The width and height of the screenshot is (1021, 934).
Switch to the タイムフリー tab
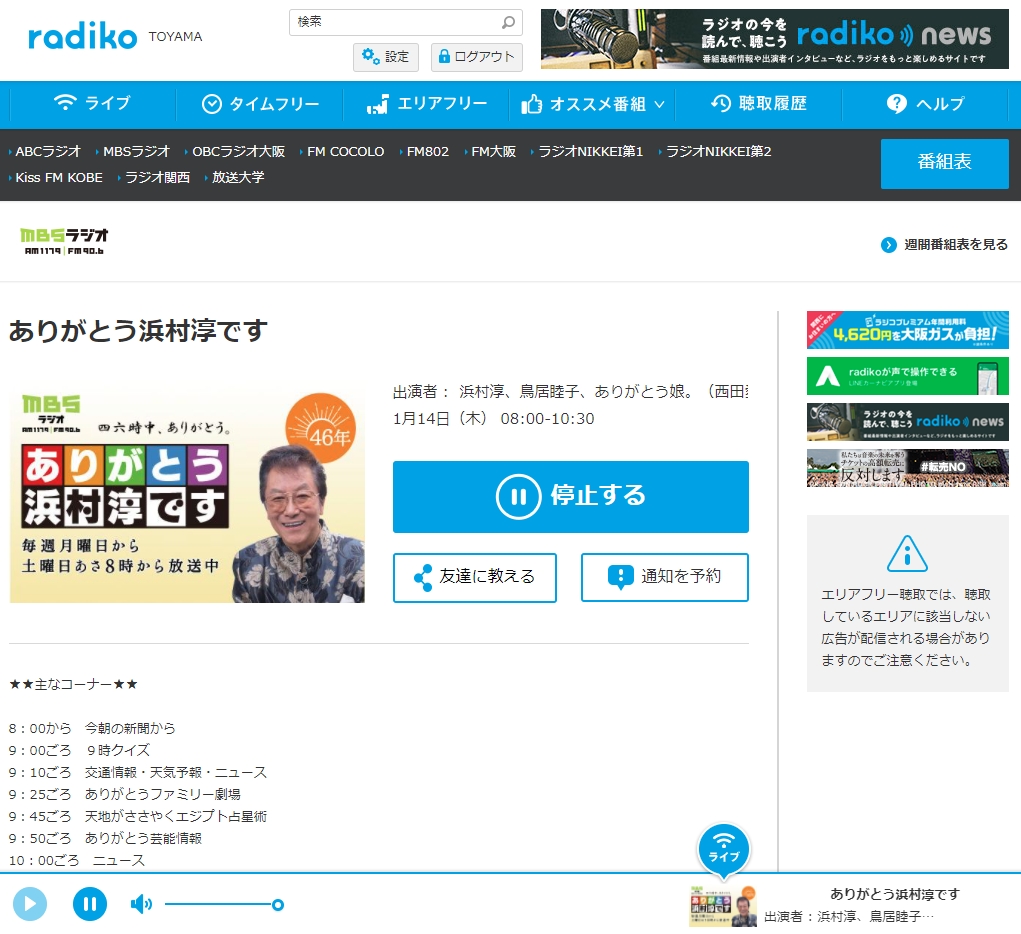(x=260, y=104)
